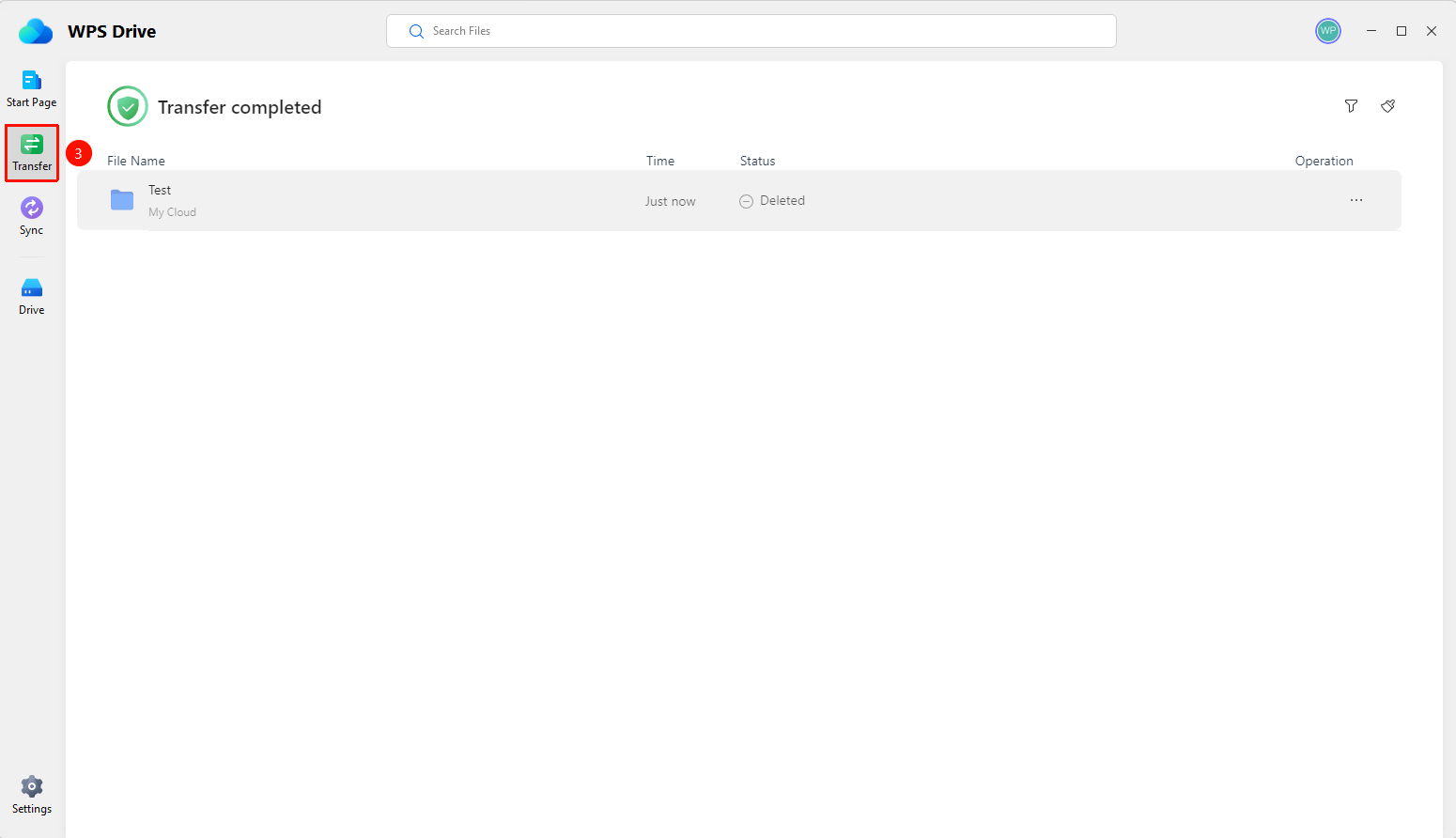Click the Status column header

[757, 161]
